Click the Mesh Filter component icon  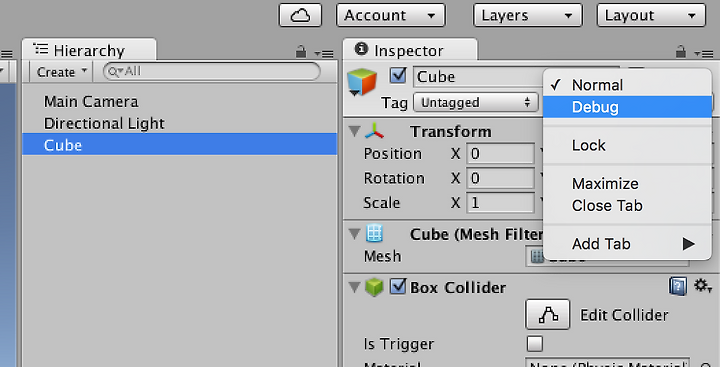click(374, 233)
